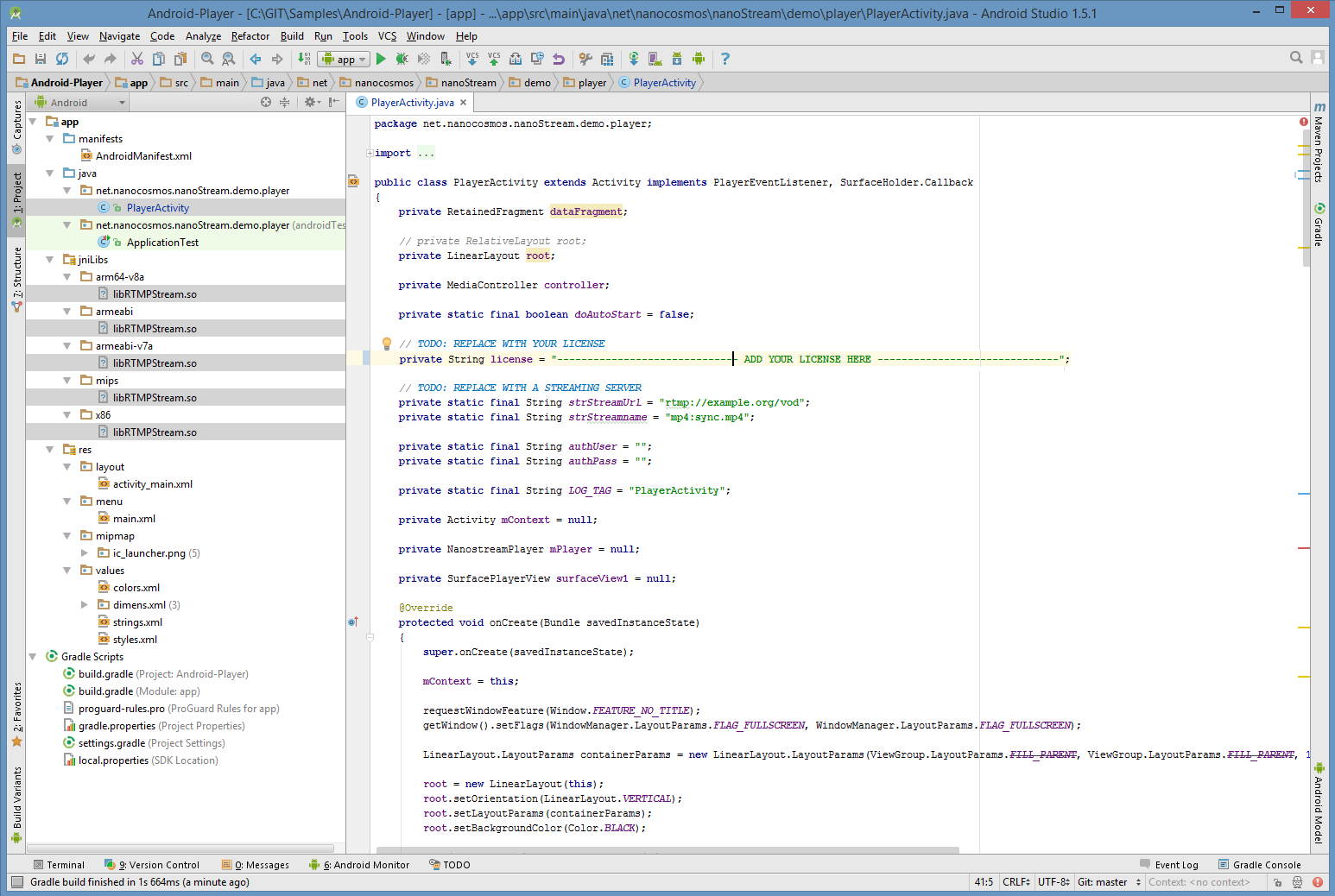Click Sync Project with Gradle Files icon
1335x896 pixels.
(x=634, y=59)
